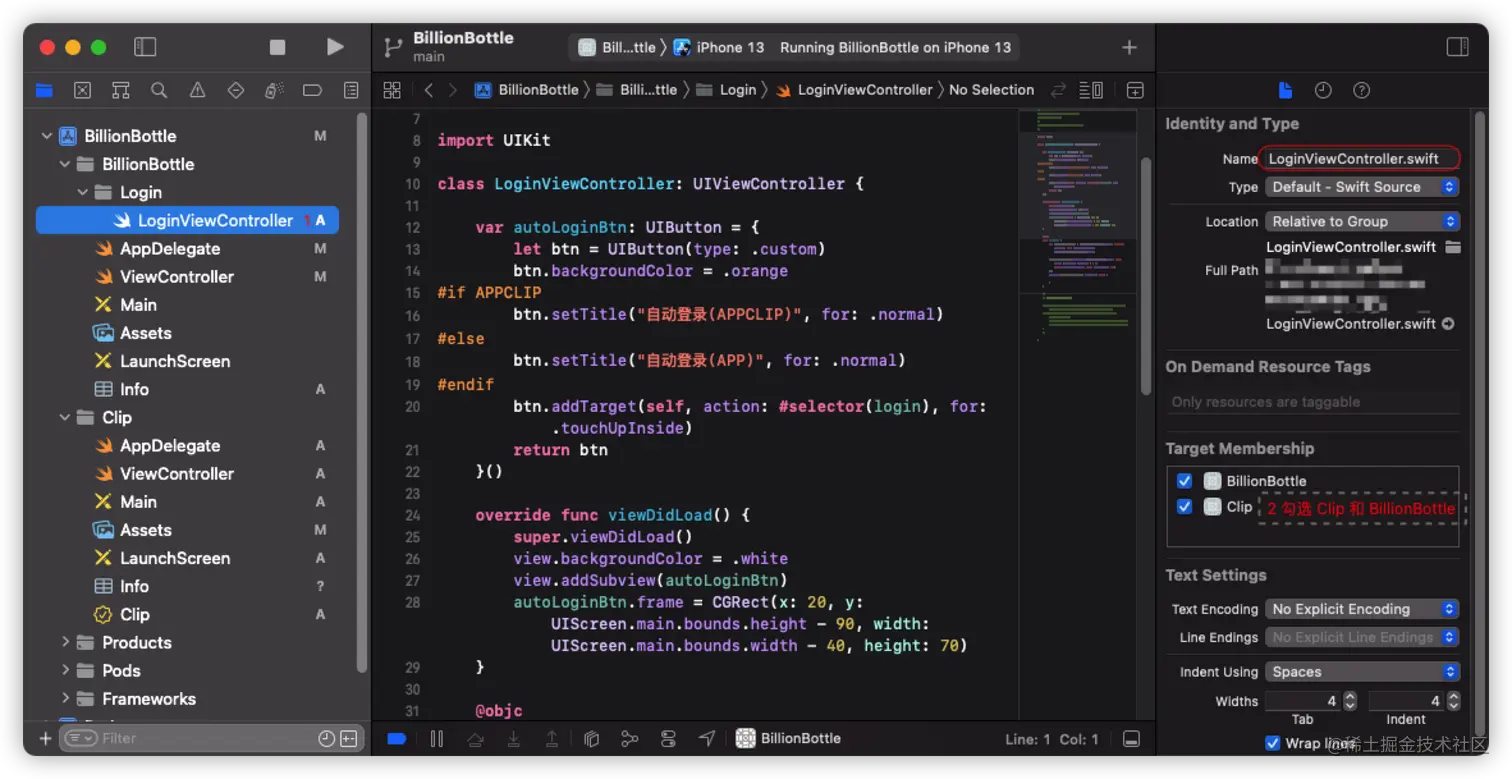Run the project with the play button
1512x779 pixels.
coord(335,47)
